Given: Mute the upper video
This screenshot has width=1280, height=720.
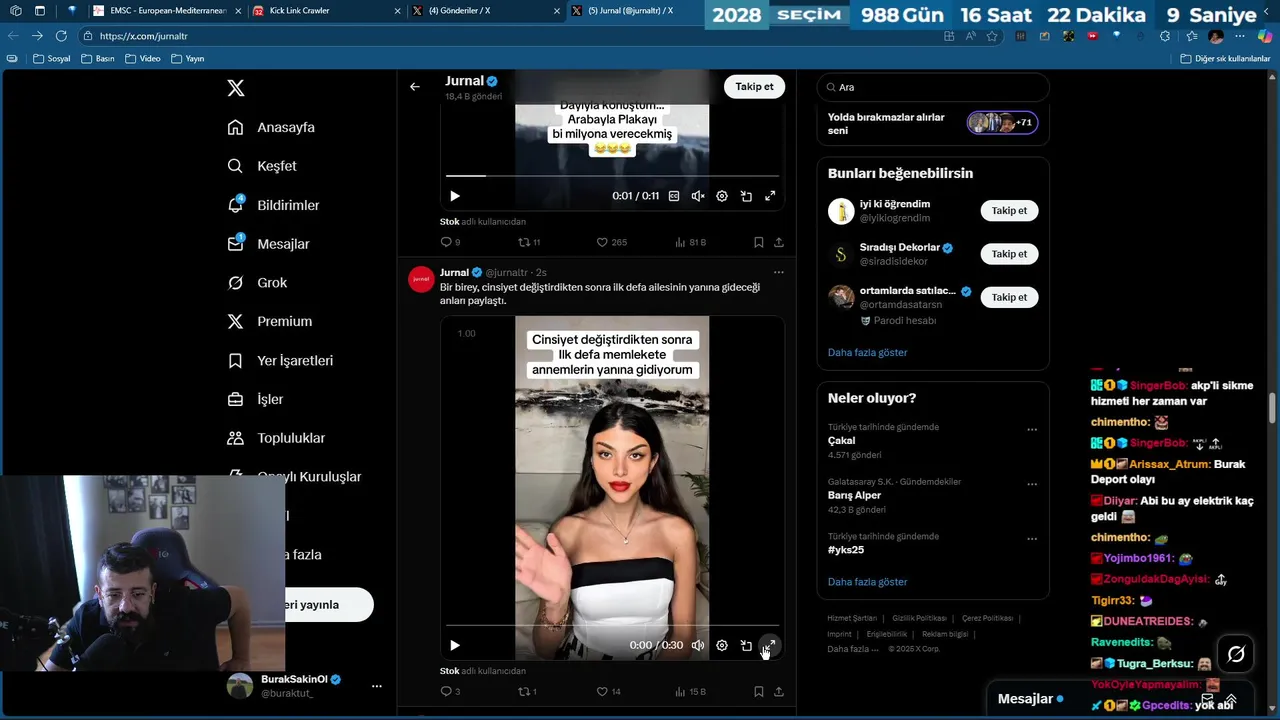Looking at the screenshot, I should tap(698, 196).
